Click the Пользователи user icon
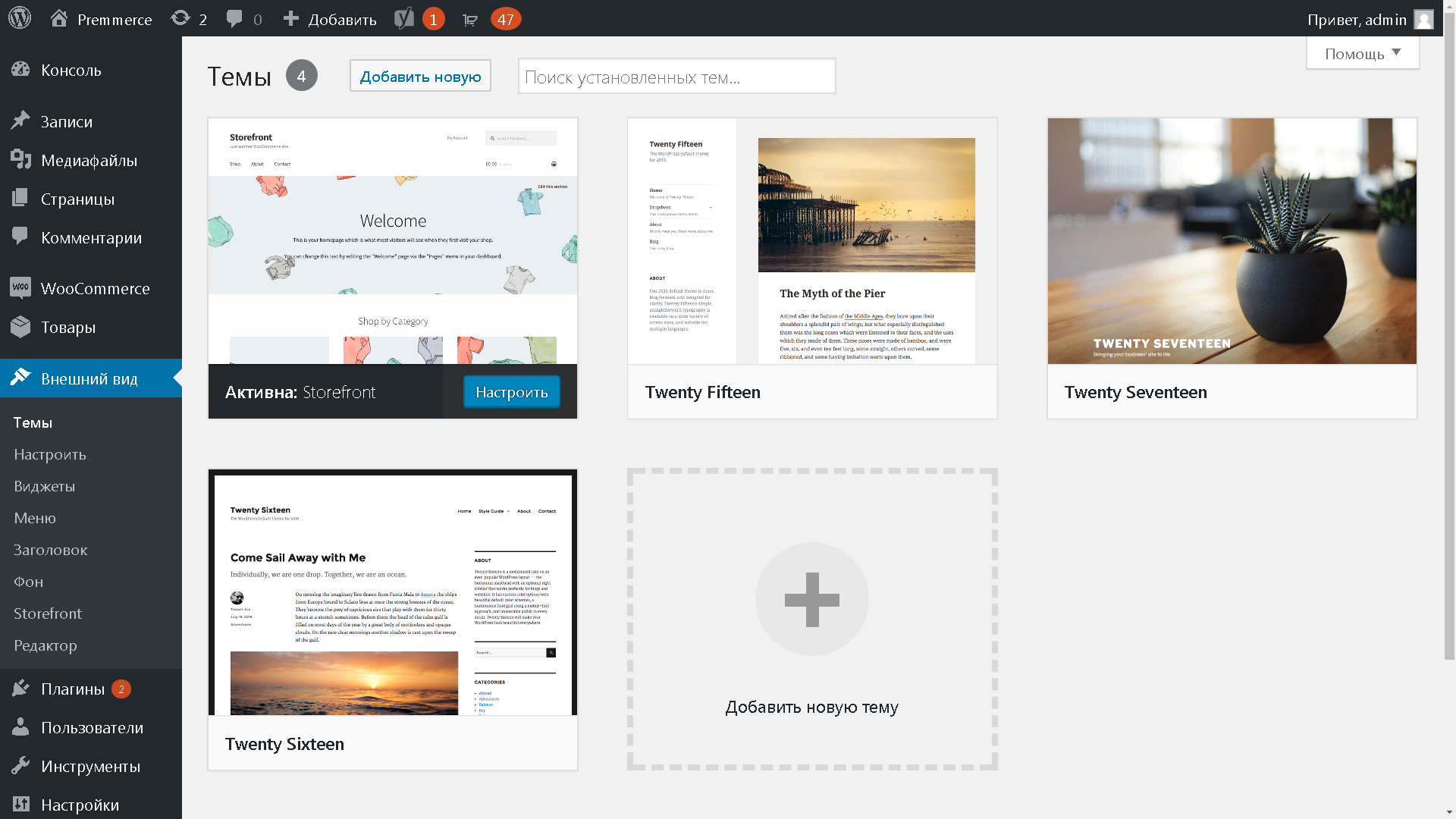Image resolution: width=1456 pixels, height=819 pixels. coord(20,727)
